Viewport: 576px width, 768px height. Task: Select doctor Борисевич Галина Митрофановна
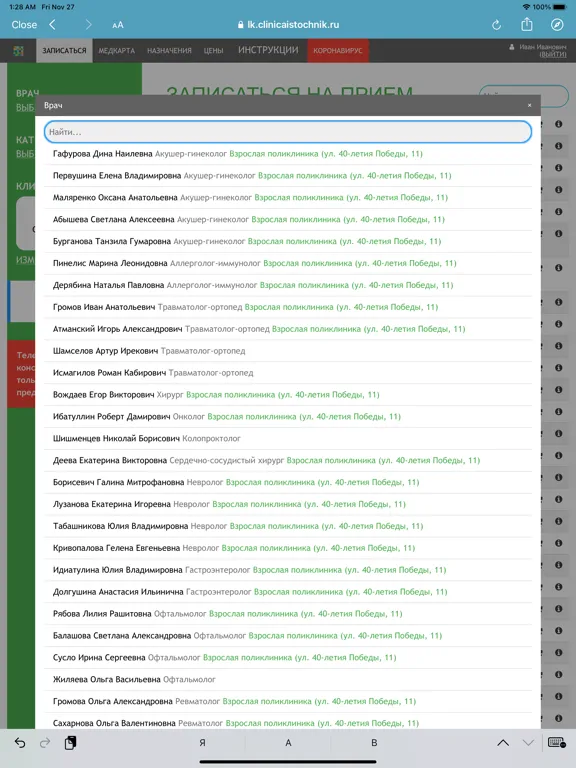pyautogui.click(x=288, y=482)
